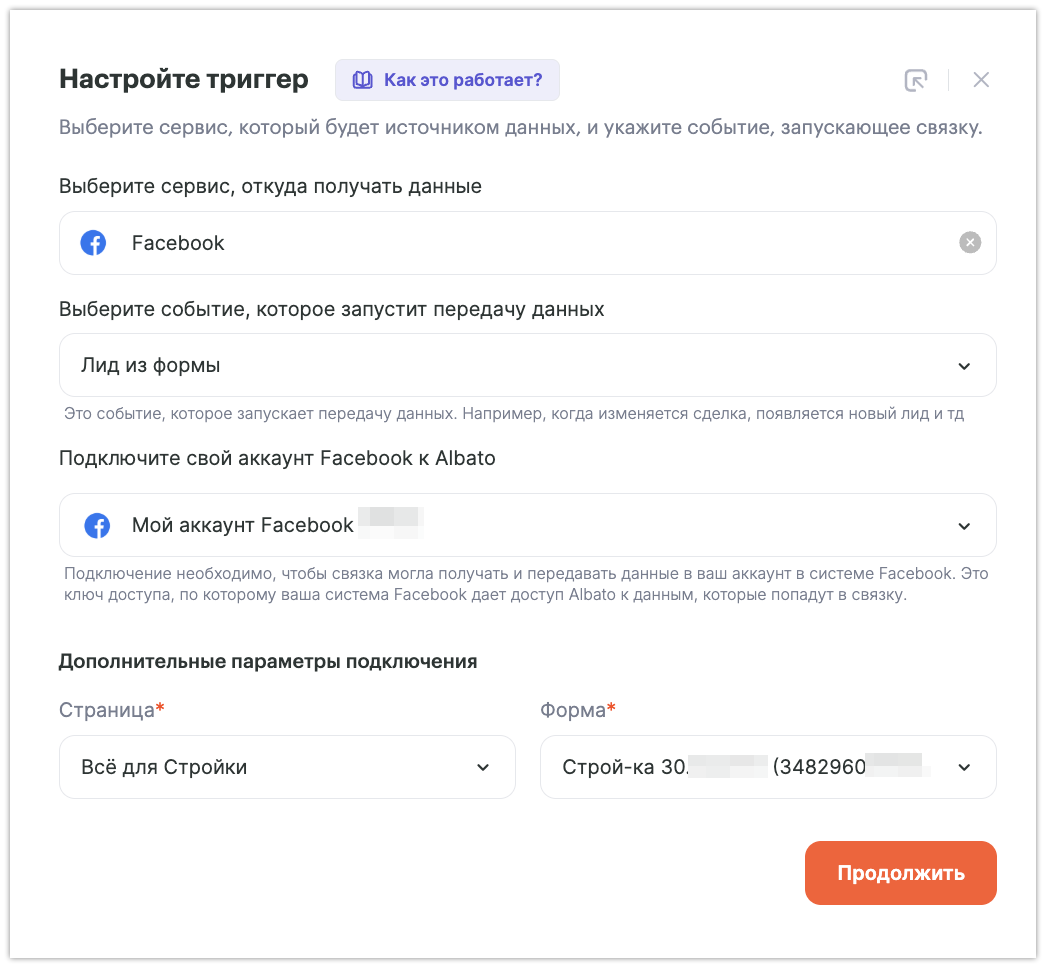Image resolution: width=1046 pixels, height=968 pixels.
Task: Click the chevron in the Форма selector
Action: (964, 768)
